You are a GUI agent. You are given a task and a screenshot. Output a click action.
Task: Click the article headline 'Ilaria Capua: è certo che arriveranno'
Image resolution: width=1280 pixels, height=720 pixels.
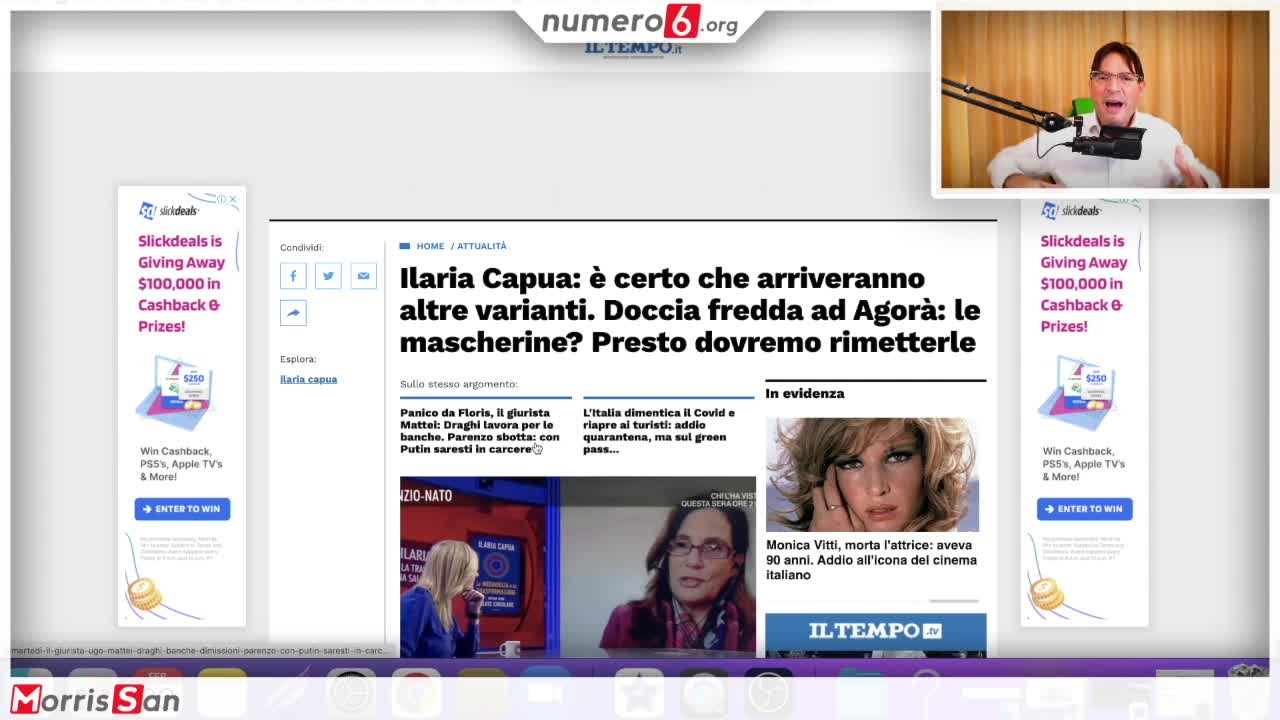click(689, 310)
